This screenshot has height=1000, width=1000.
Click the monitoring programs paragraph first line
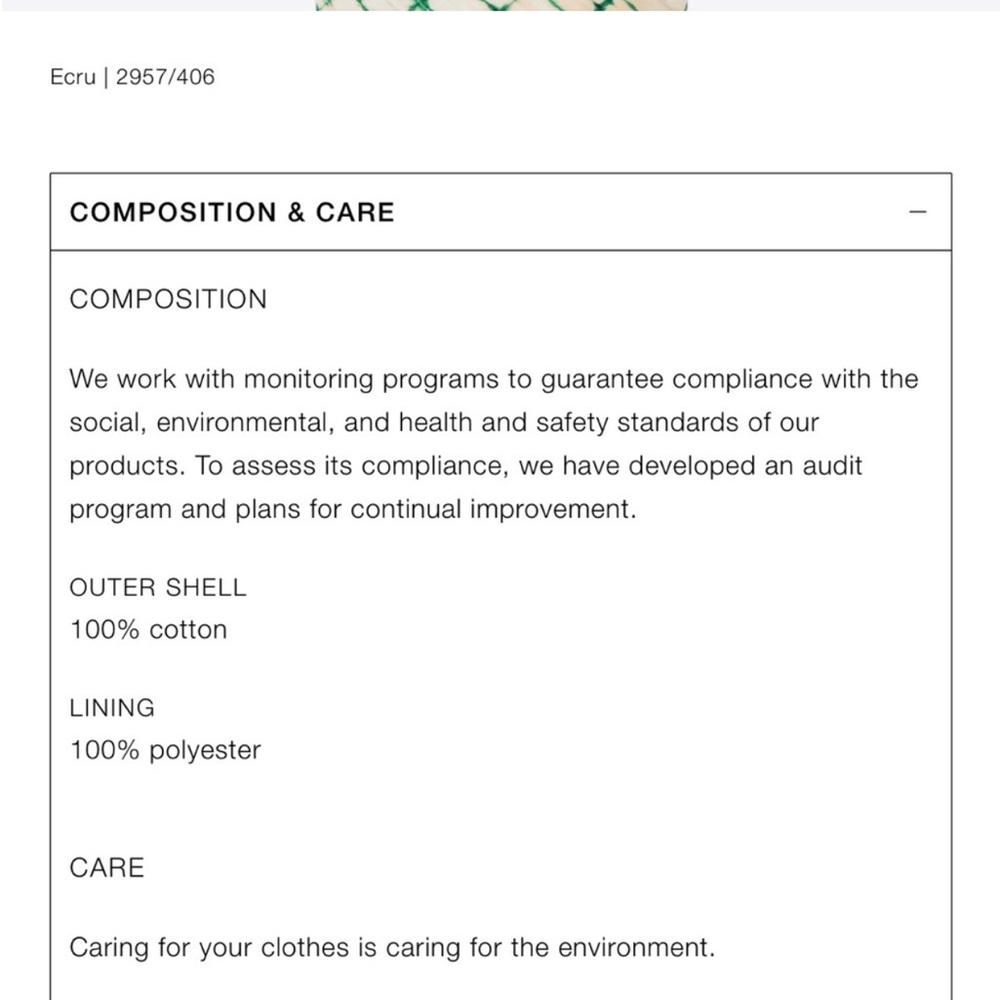(x=494, y=379)
